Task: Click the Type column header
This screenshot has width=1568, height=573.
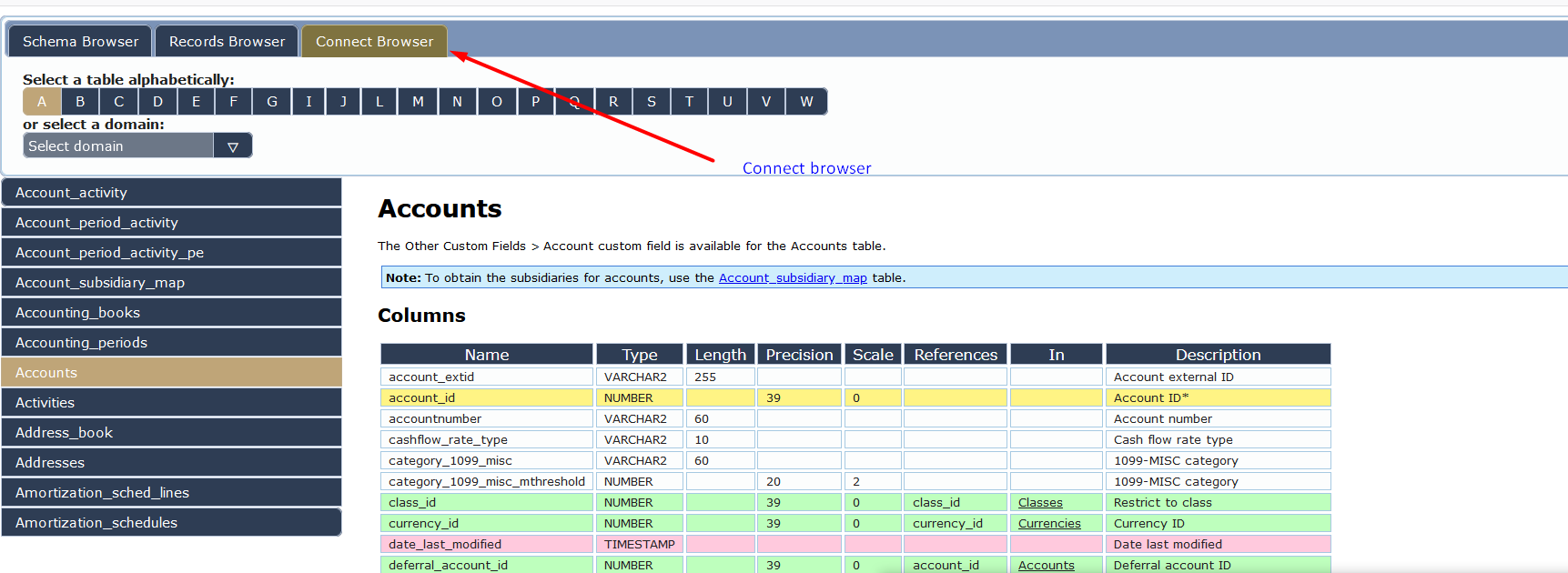Action: tap(640, 354)
